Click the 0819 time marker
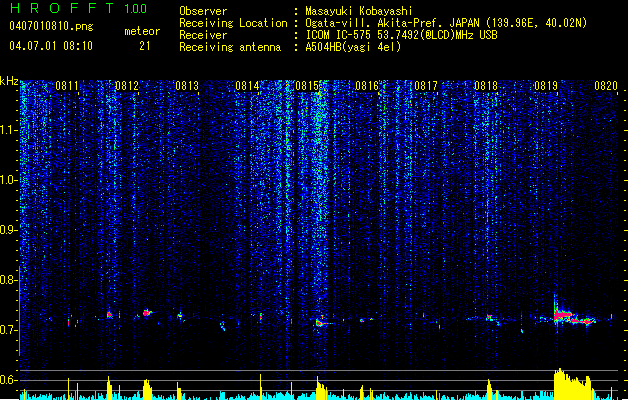Image resolution: width=629 pixels, height=400 pixels. [x=546, y=86]
